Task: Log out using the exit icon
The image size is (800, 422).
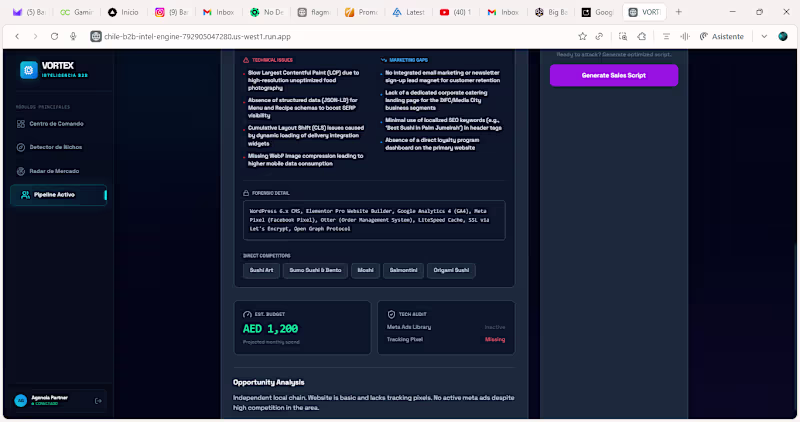Action: 98,401
